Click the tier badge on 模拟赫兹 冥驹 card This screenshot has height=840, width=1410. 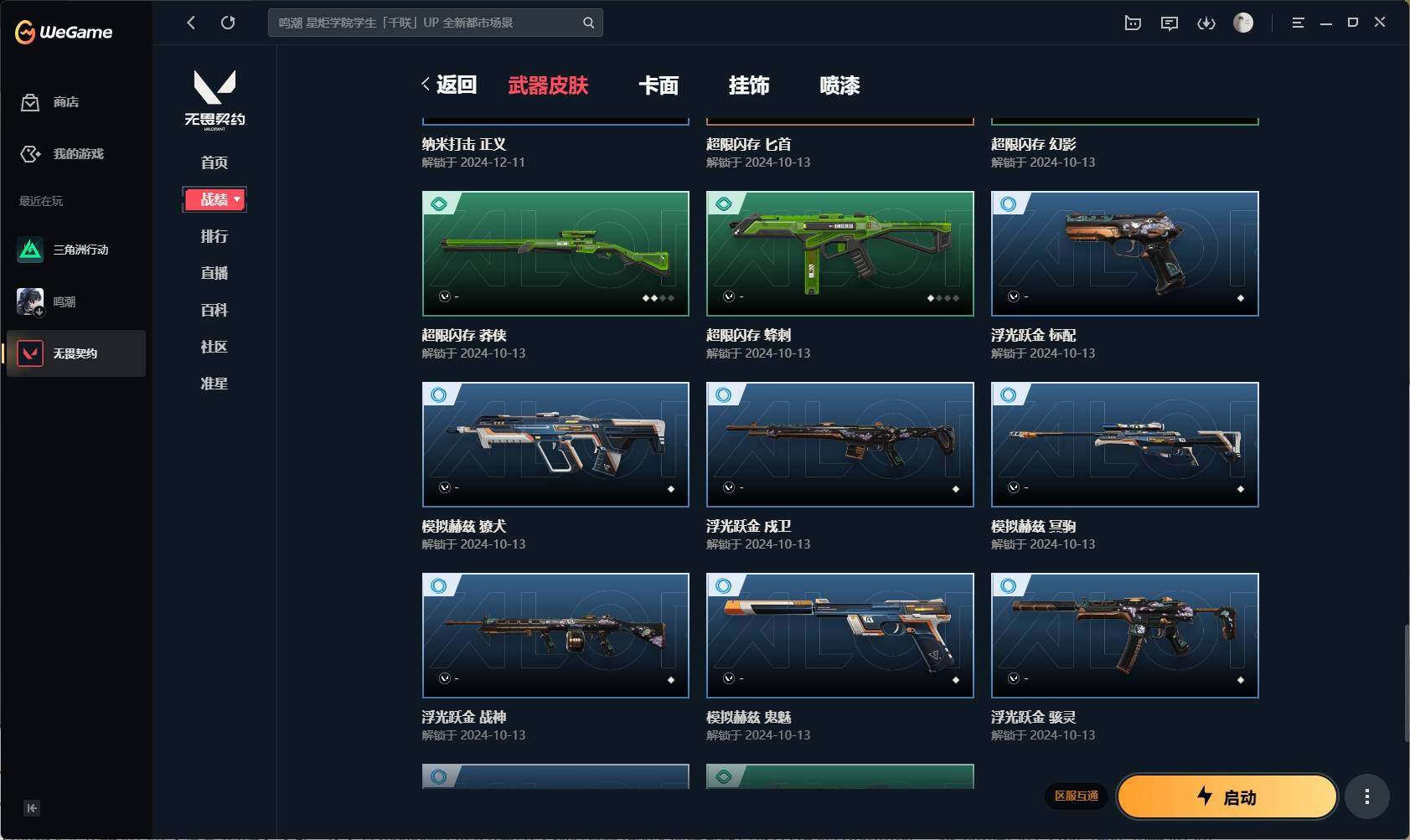pyautogui.click(x=1009, y=394)
